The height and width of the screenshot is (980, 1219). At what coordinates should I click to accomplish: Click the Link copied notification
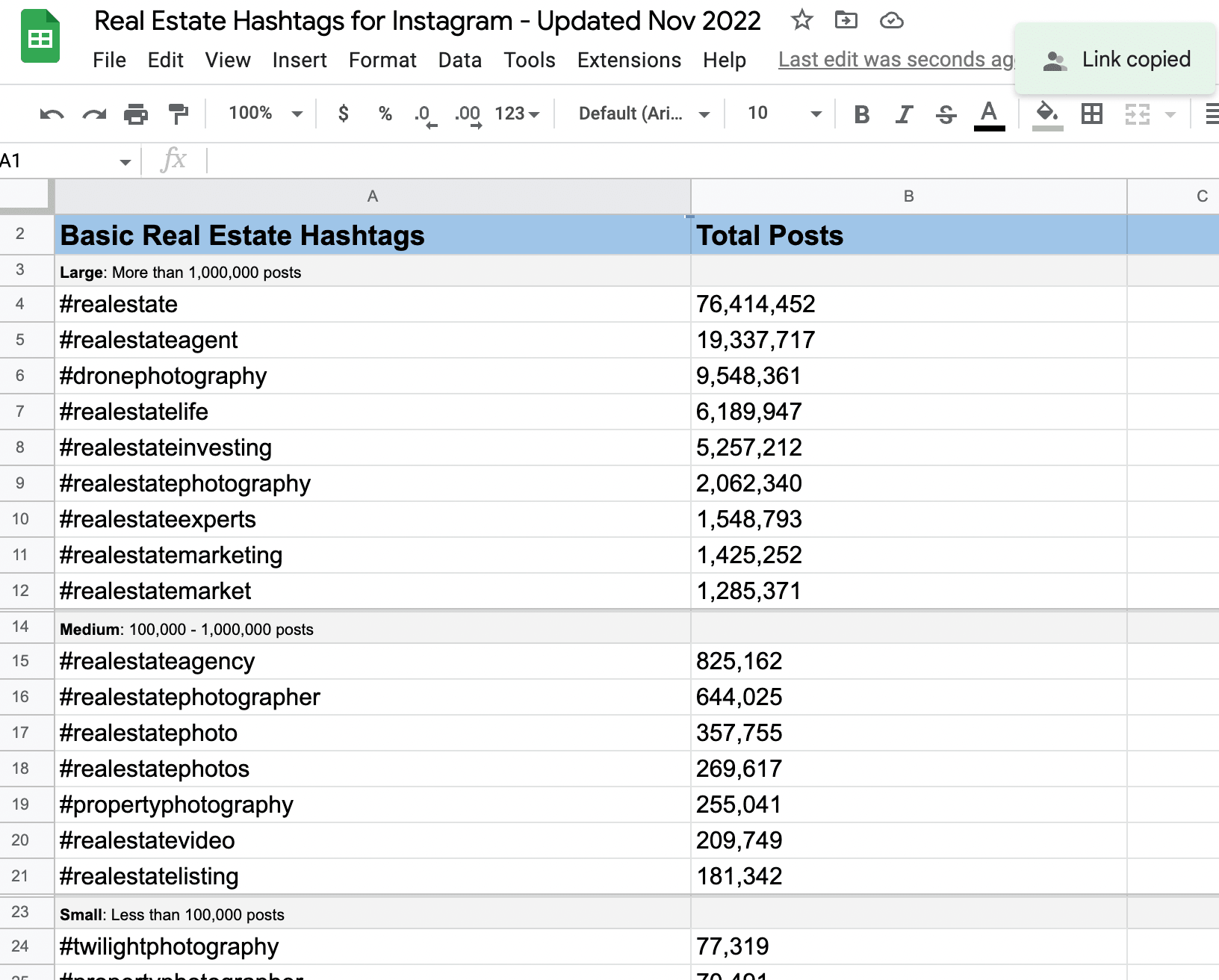pyautogui.click(x=1116, y=60)
